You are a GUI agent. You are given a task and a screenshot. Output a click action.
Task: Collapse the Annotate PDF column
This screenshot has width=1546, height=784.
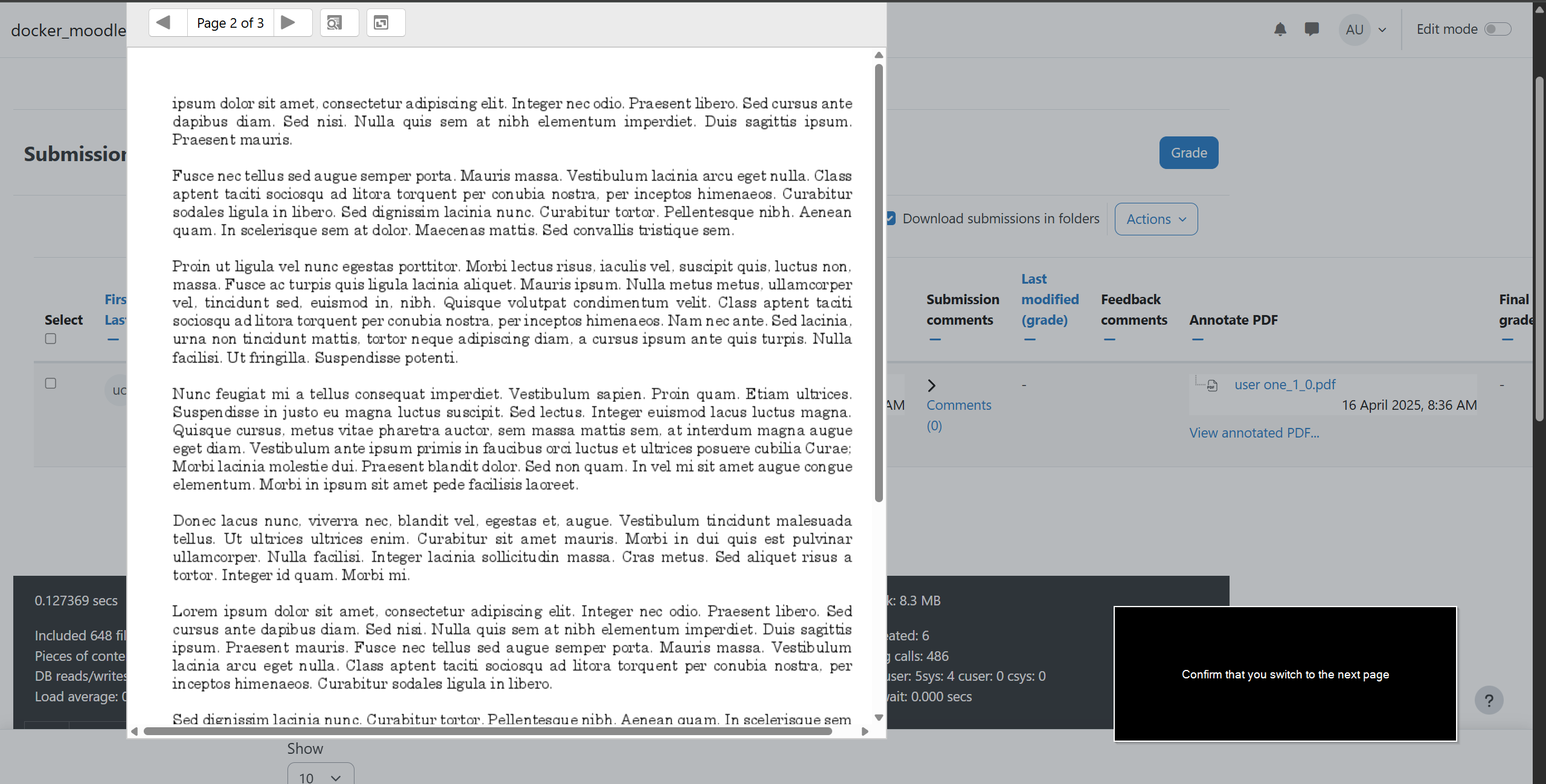(x=1198, y=340)
